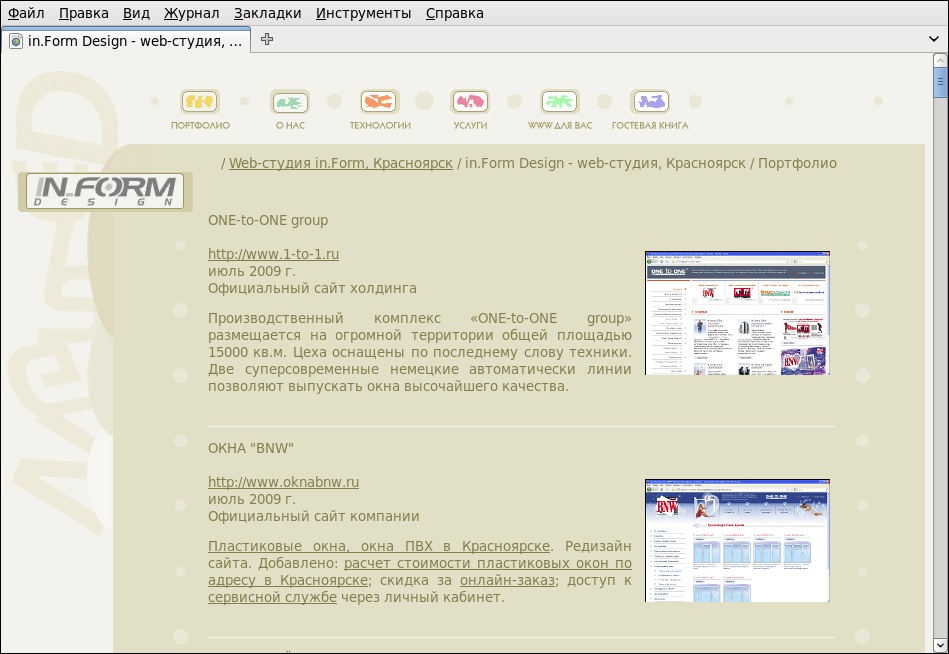Viewport: 949px width, 654px height.
Task: Click the in.Form Design logo
Action: pyautogui.click(x=105, y=191)
